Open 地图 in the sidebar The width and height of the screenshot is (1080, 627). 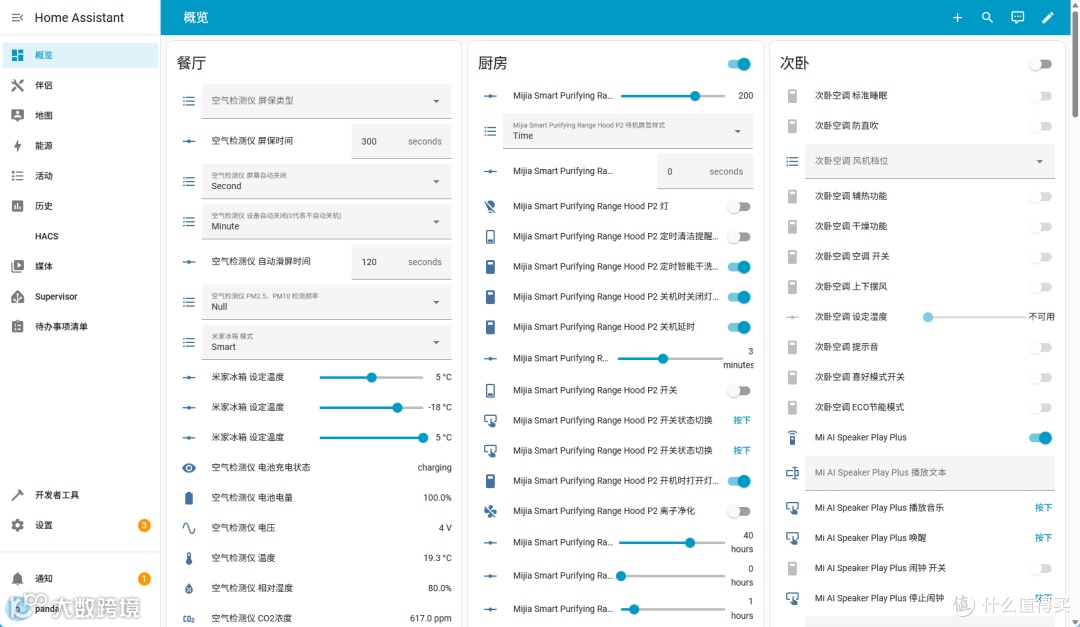(x=80, y=115)
